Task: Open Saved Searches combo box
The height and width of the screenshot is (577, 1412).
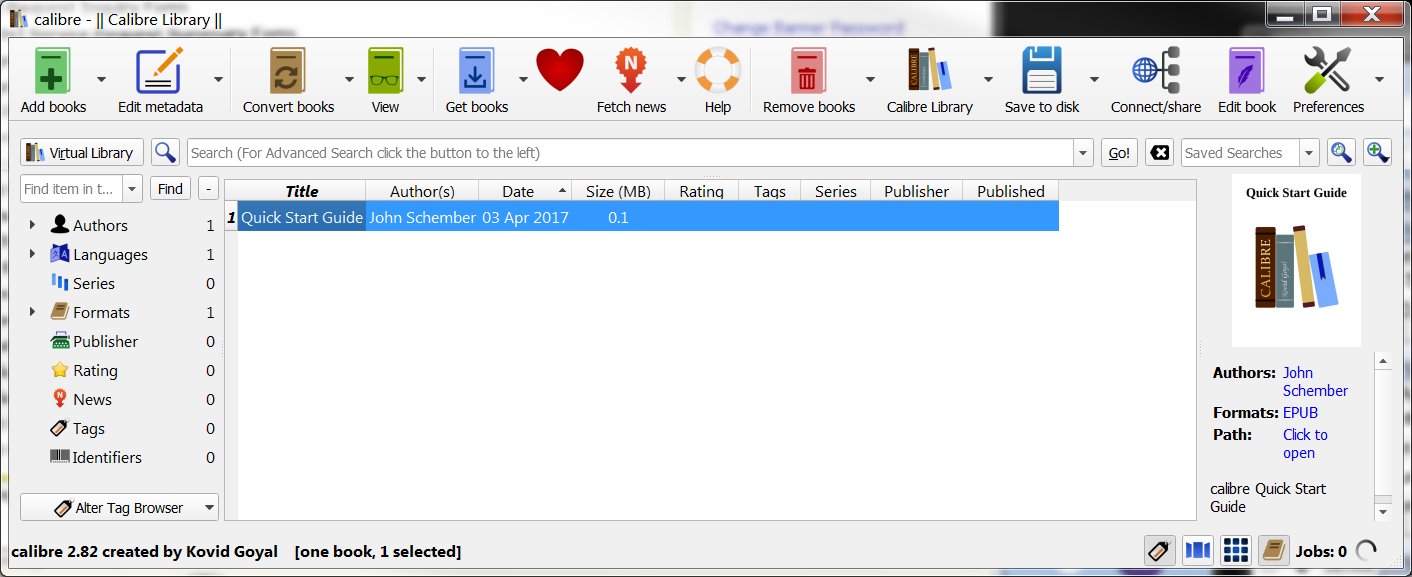Action: coord(1250,153)
